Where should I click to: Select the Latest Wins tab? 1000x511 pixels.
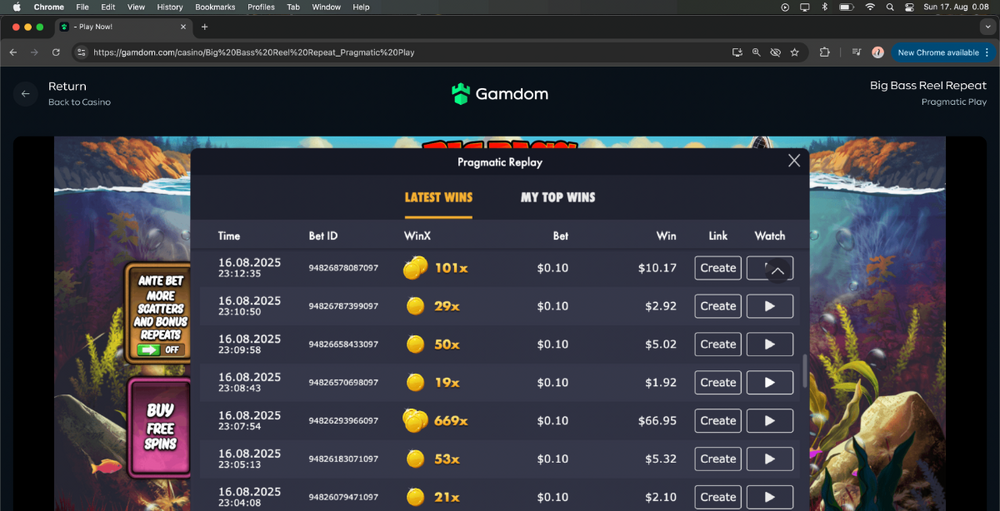point(438,197)
